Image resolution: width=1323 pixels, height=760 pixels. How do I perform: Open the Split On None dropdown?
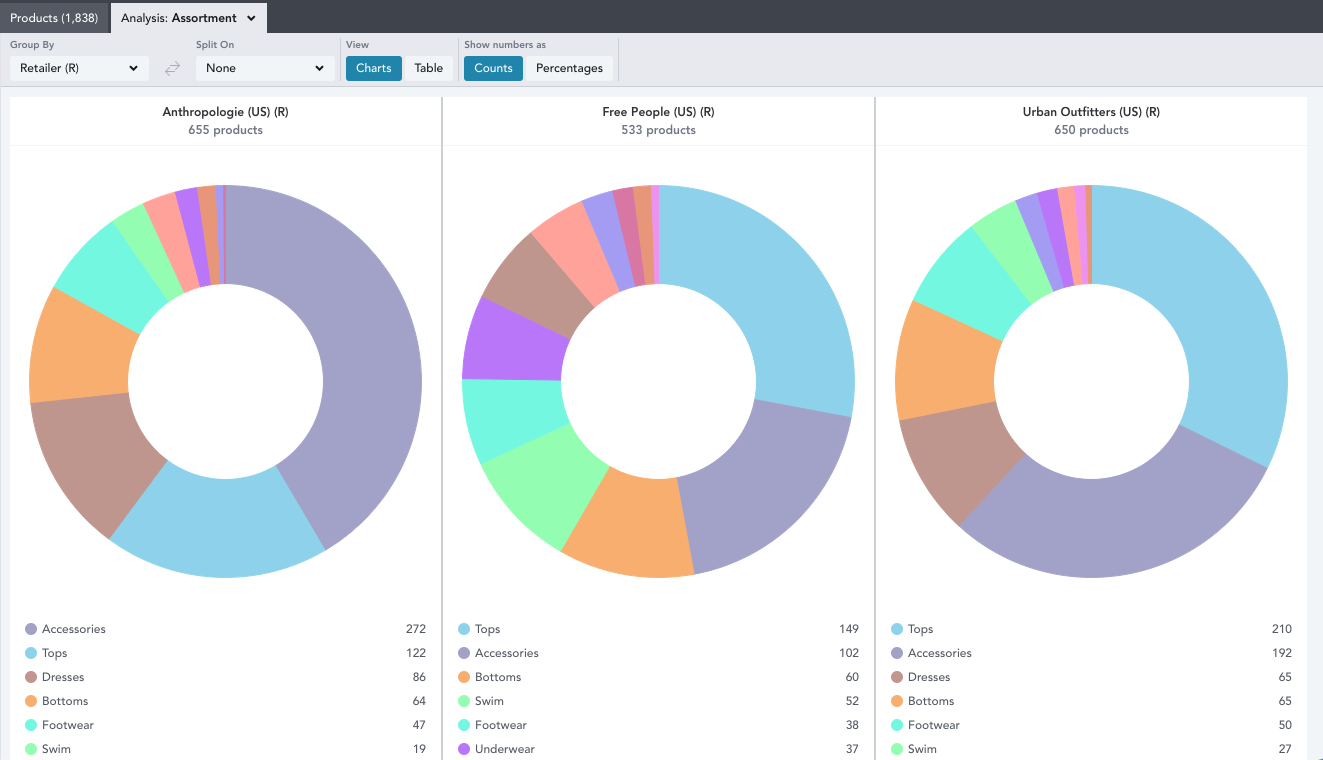(x=265, y=68)
